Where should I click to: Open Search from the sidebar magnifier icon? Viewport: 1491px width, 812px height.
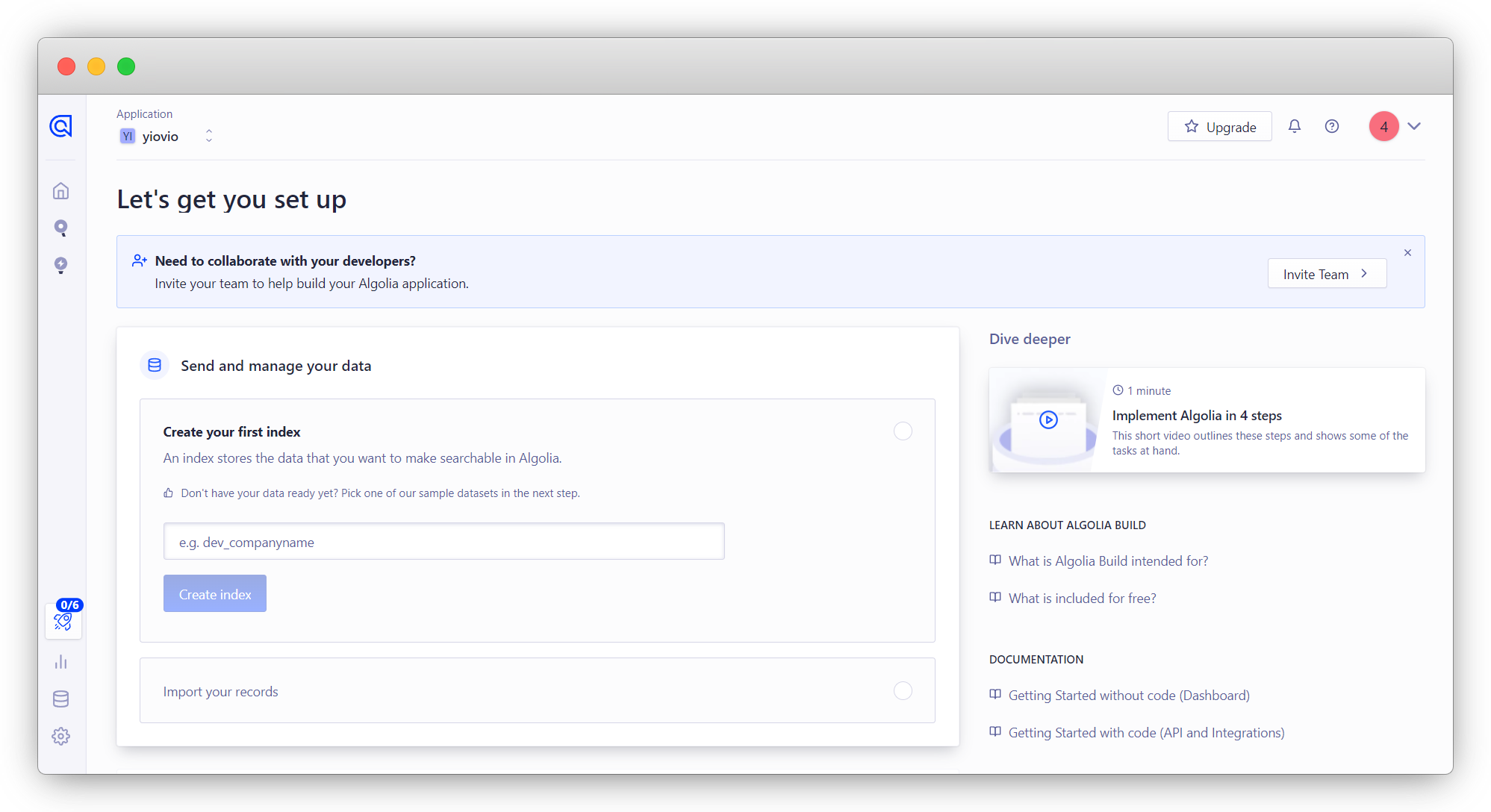click(x=60, y=228)
